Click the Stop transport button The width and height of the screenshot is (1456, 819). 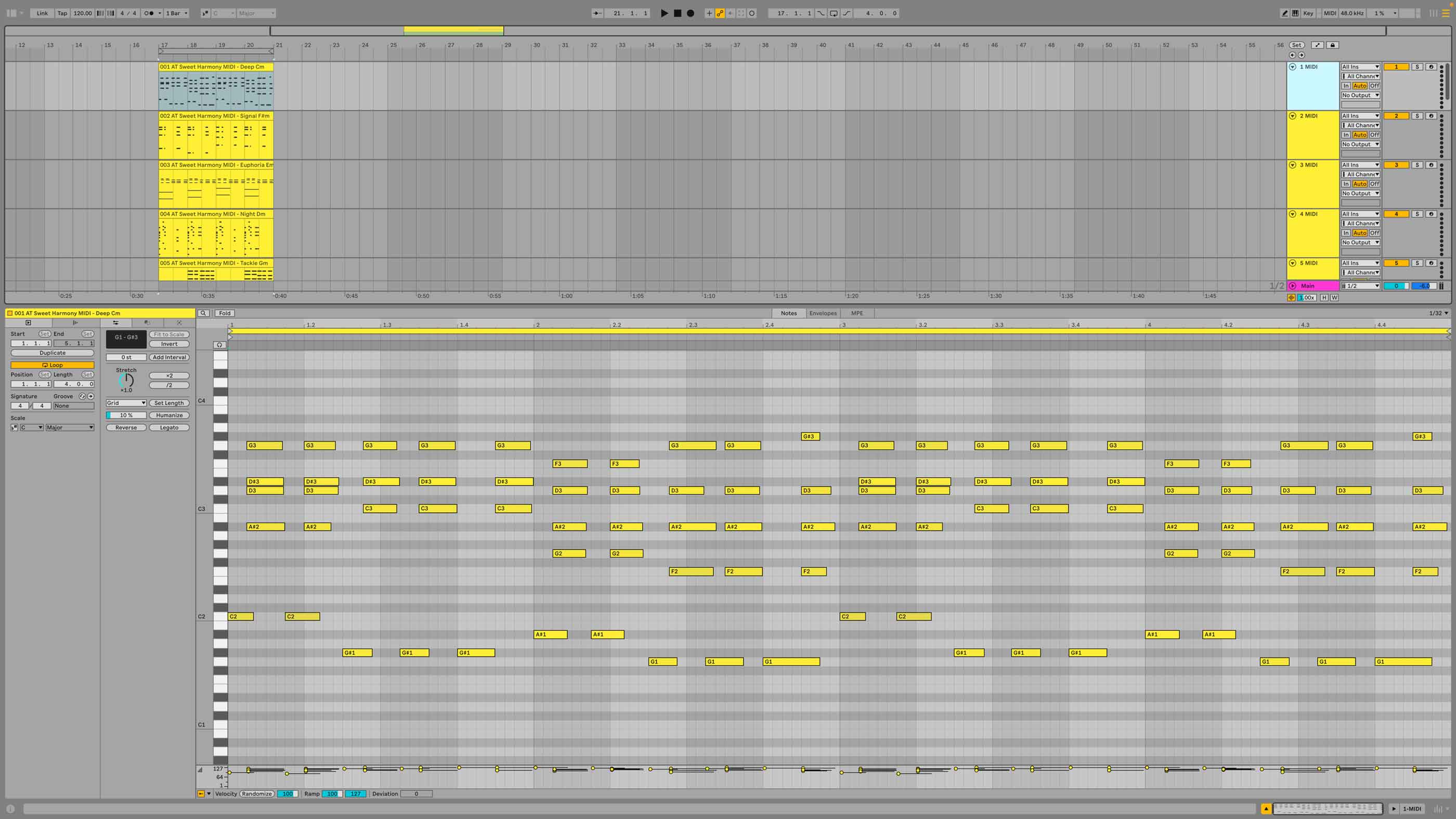tap(677, 13)
